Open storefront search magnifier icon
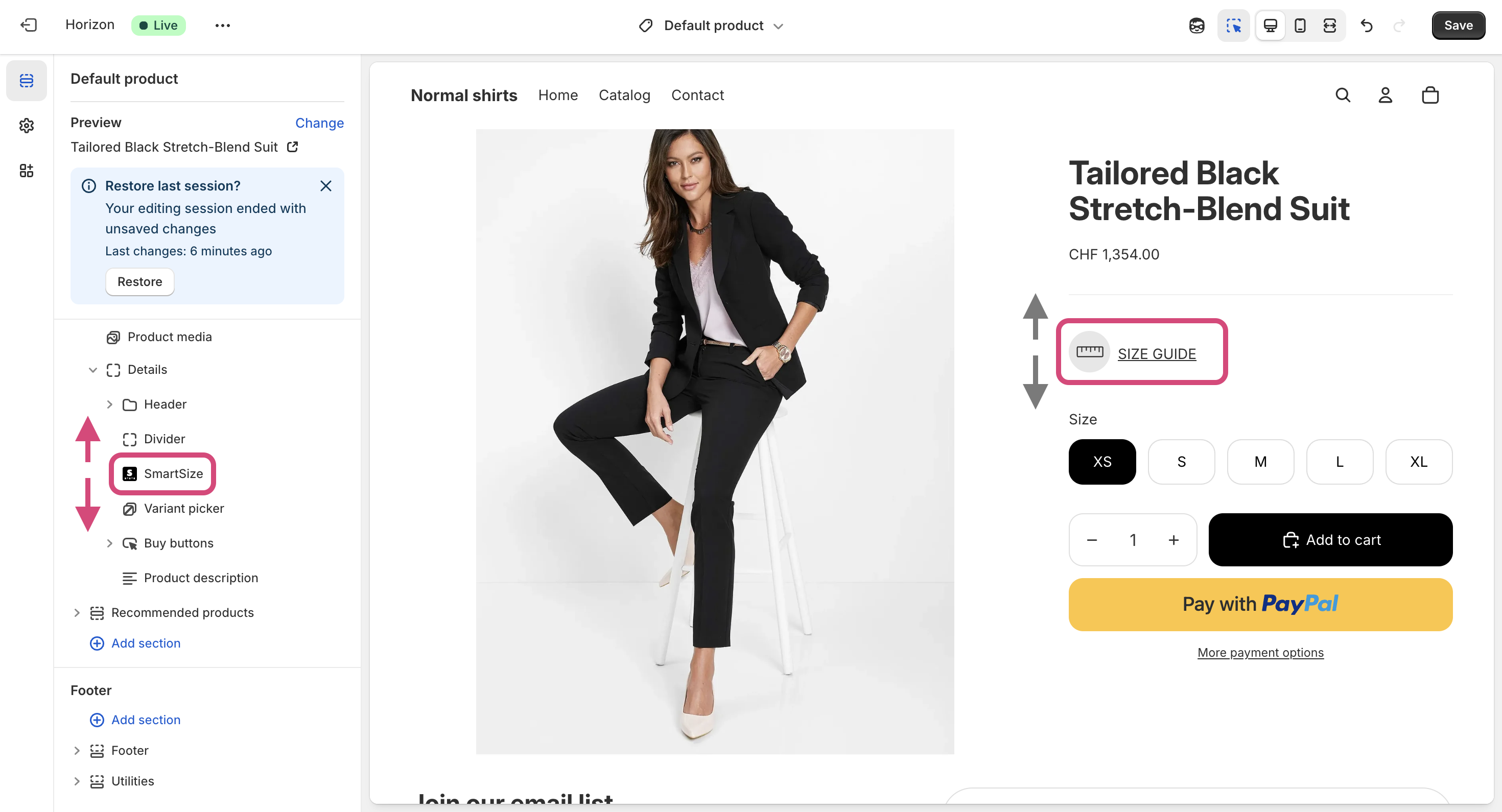The width and height of the screenshot is (1502, 812). [1343, 95]
